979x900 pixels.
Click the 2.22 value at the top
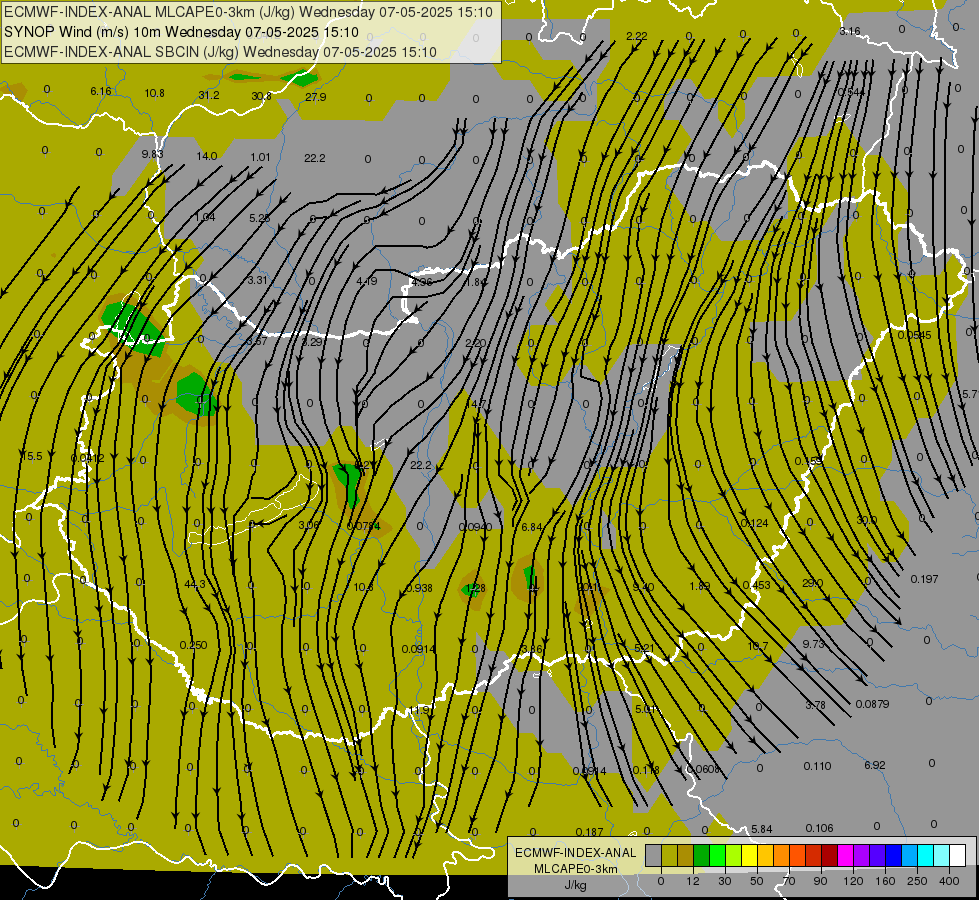click(636, 36)
